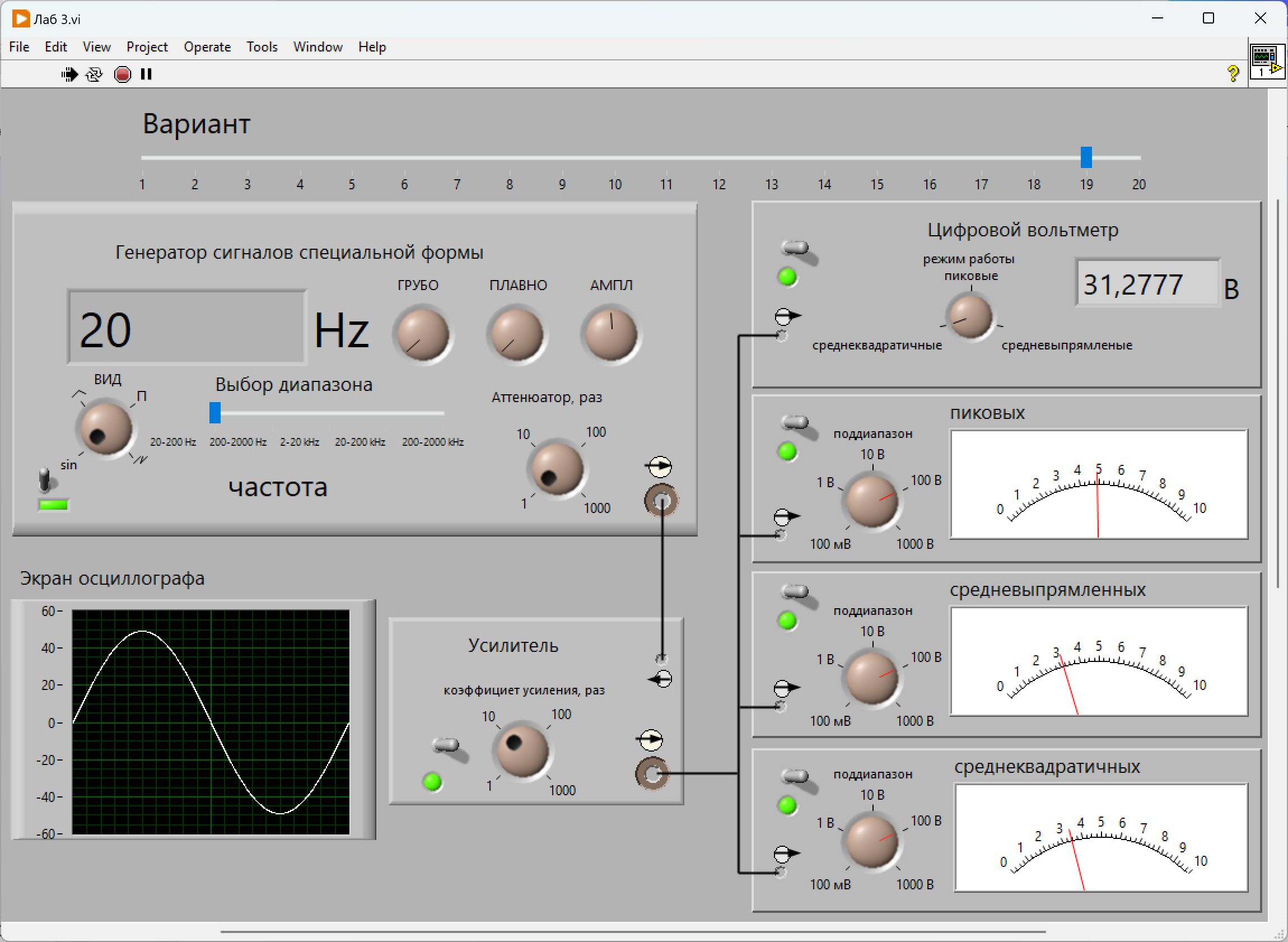Click the поддиапазон knob of пиковых voltmeter

[872, 501]
